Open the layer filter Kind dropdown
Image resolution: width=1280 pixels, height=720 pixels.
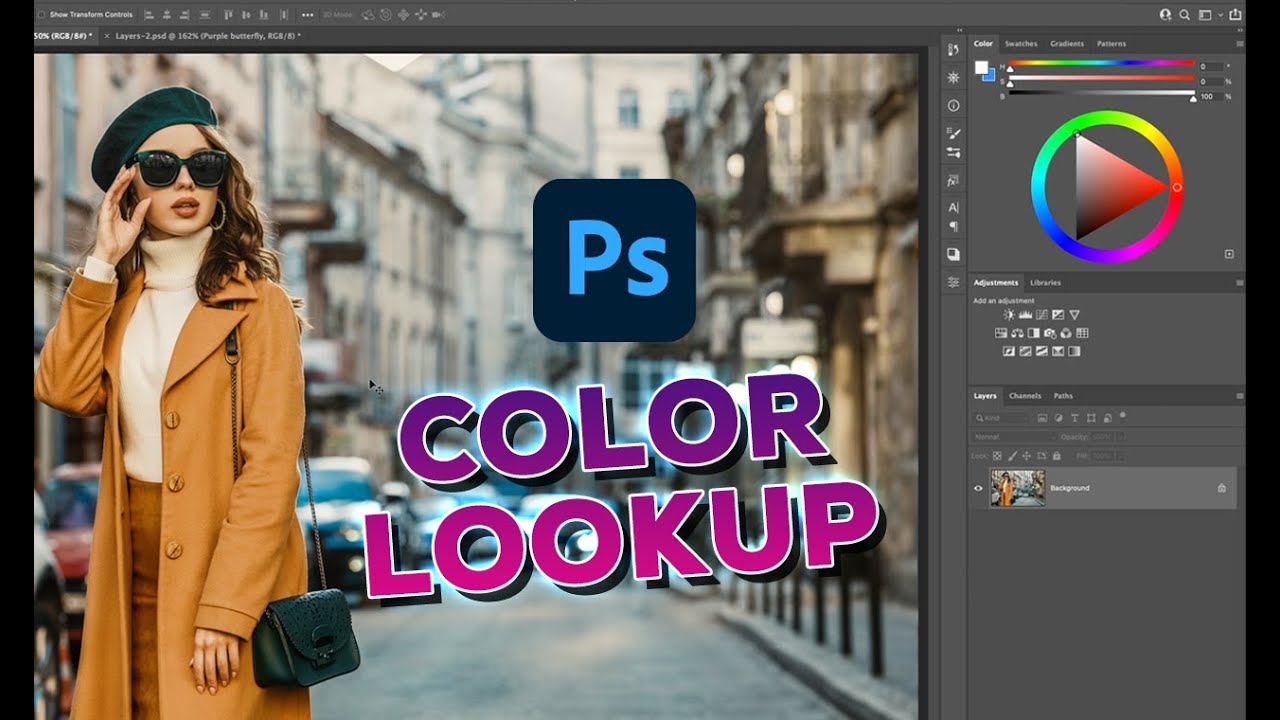tap(1001, 418)
